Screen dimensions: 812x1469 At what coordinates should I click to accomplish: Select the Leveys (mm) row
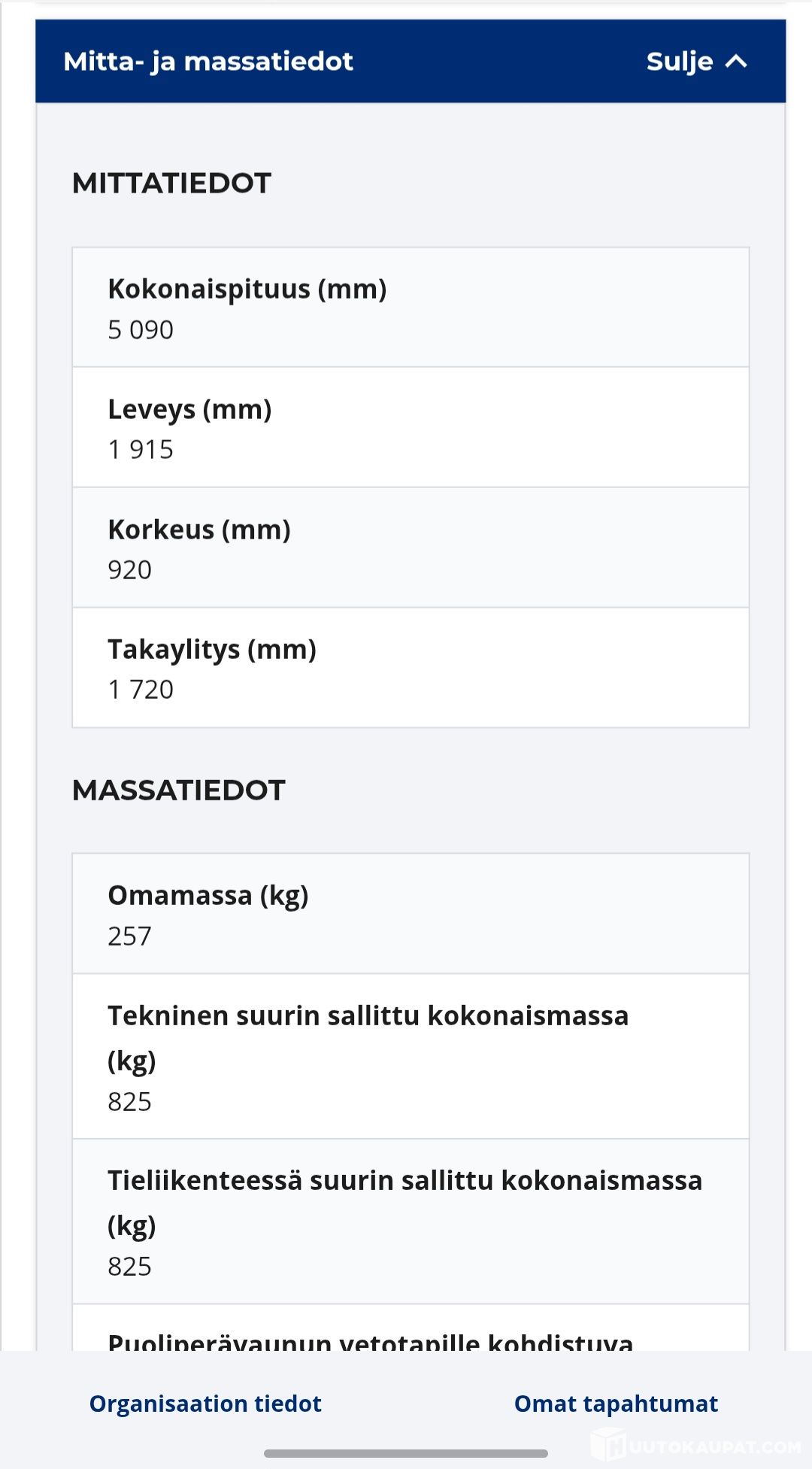coord(411,427)
